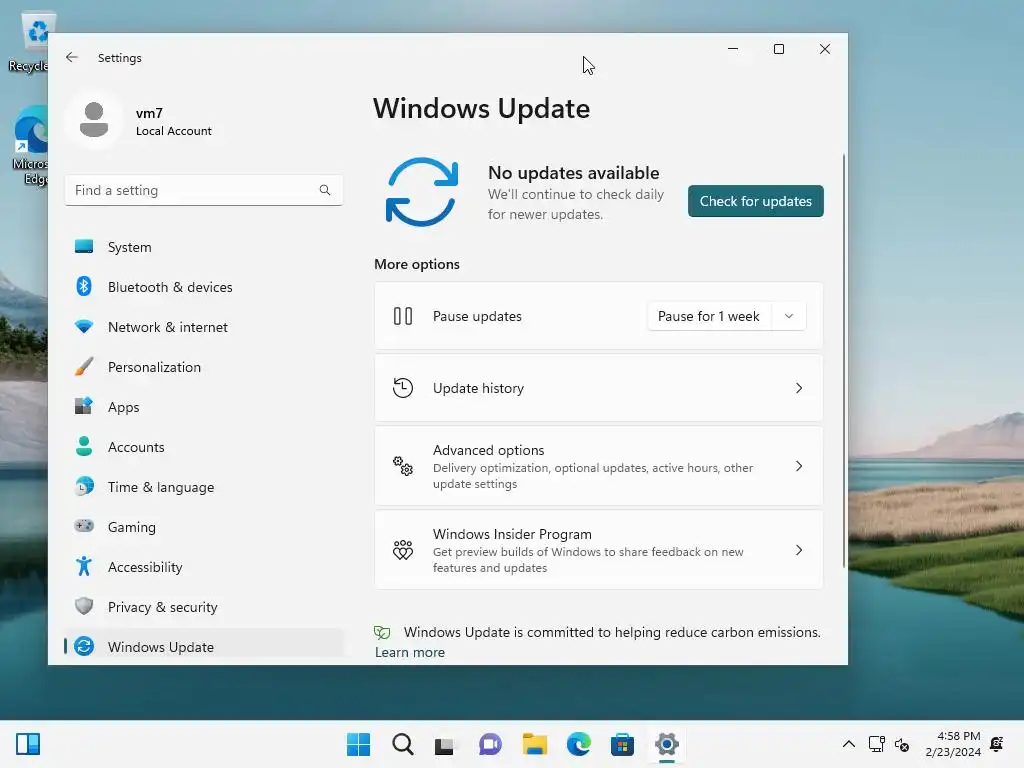Viewport: 1024px width, 768px height.
Task: Click the Check for updates button
Action: (756, 201)
